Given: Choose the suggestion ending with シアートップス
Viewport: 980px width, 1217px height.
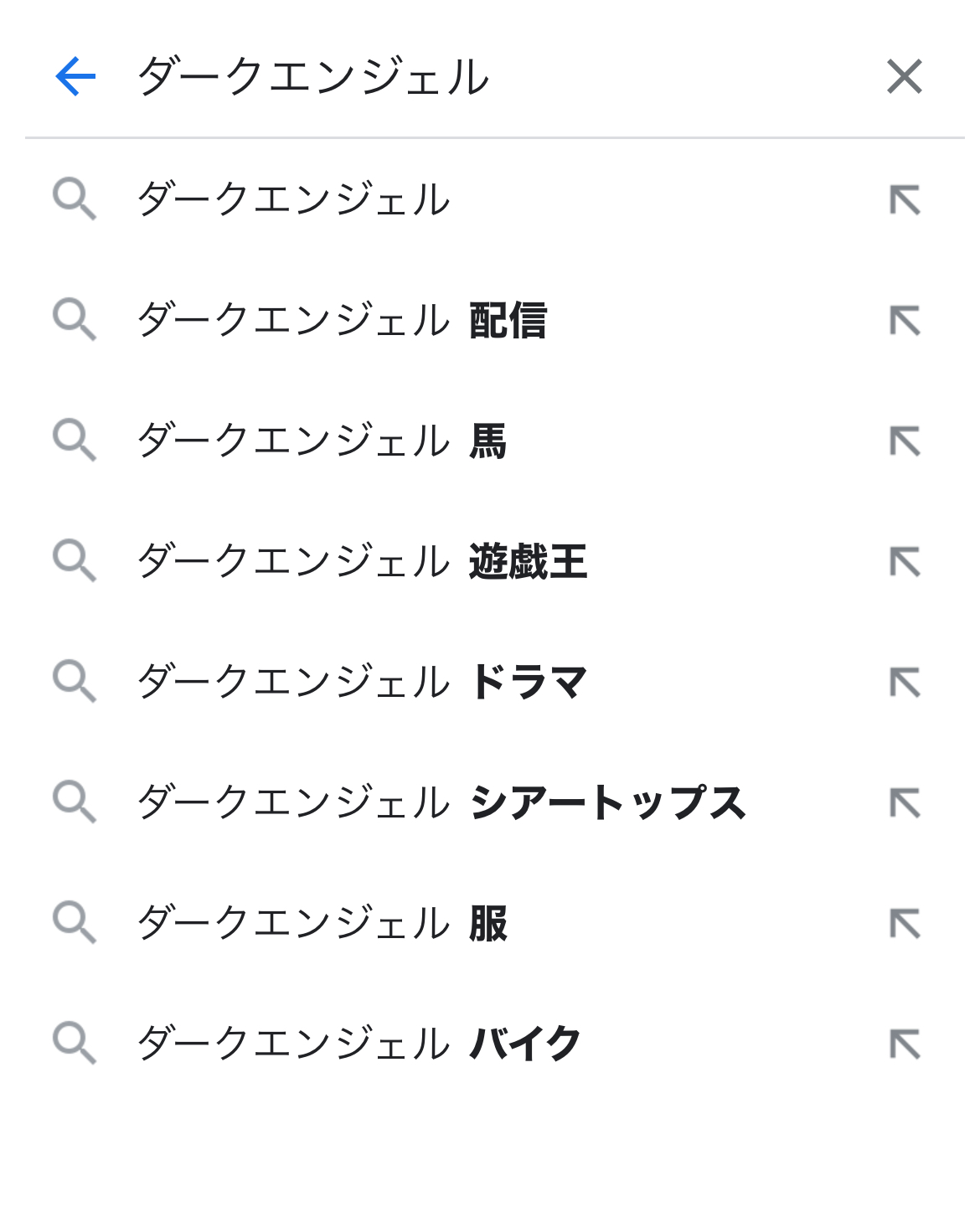Looking at the screenshot, I should tap(441, 803).
